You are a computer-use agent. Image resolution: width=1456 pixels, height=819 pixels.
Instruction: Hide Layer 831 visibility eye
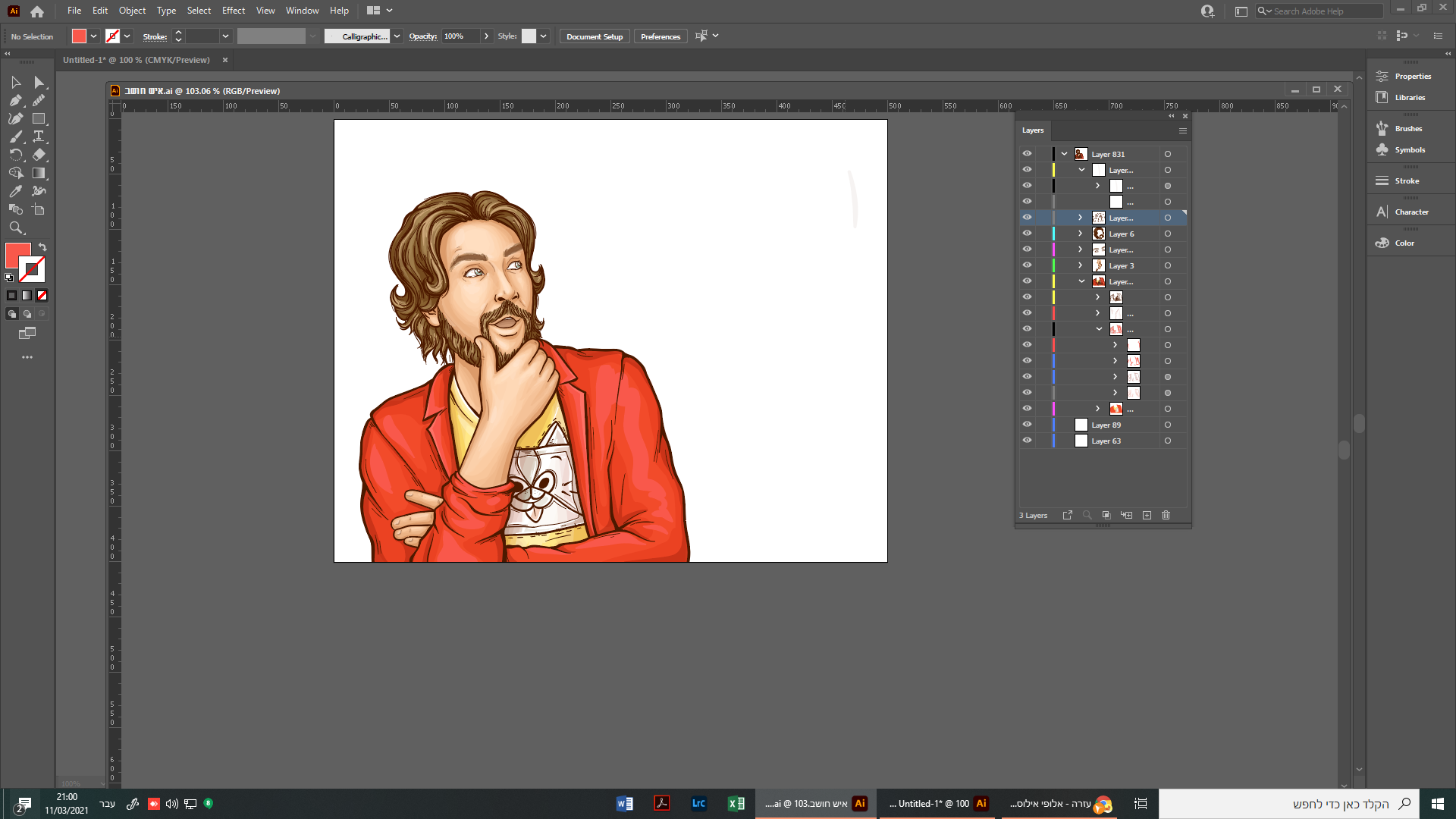[x=1027, y=154]
